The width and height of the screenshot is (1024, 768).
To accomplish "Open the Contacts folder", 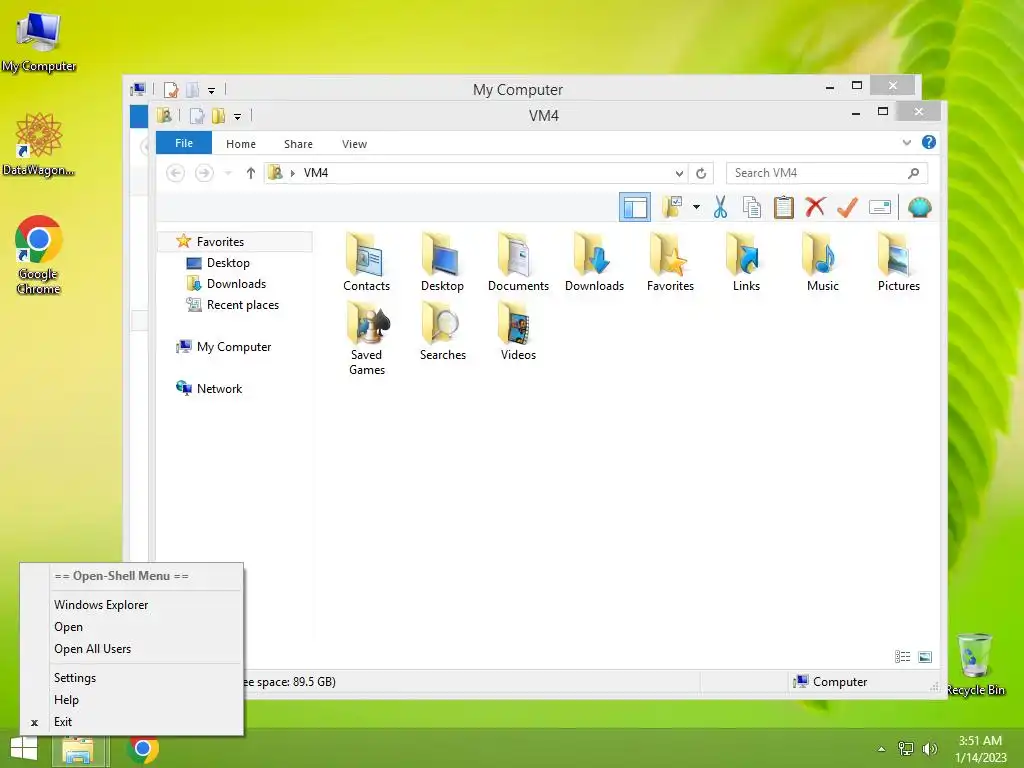I will coord(366,263).
